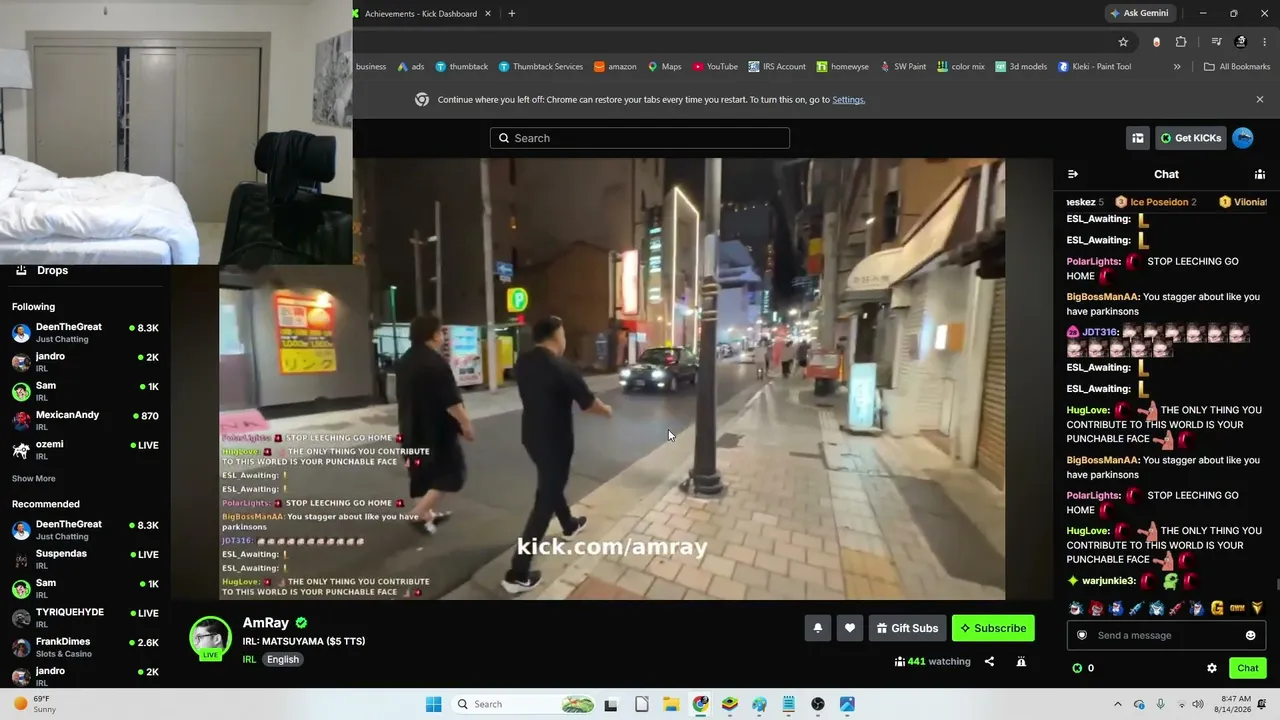Screen dimensions: 1280x720
Task: Open the All Bookmarks folder
Action: click(x=1237, y=67)
